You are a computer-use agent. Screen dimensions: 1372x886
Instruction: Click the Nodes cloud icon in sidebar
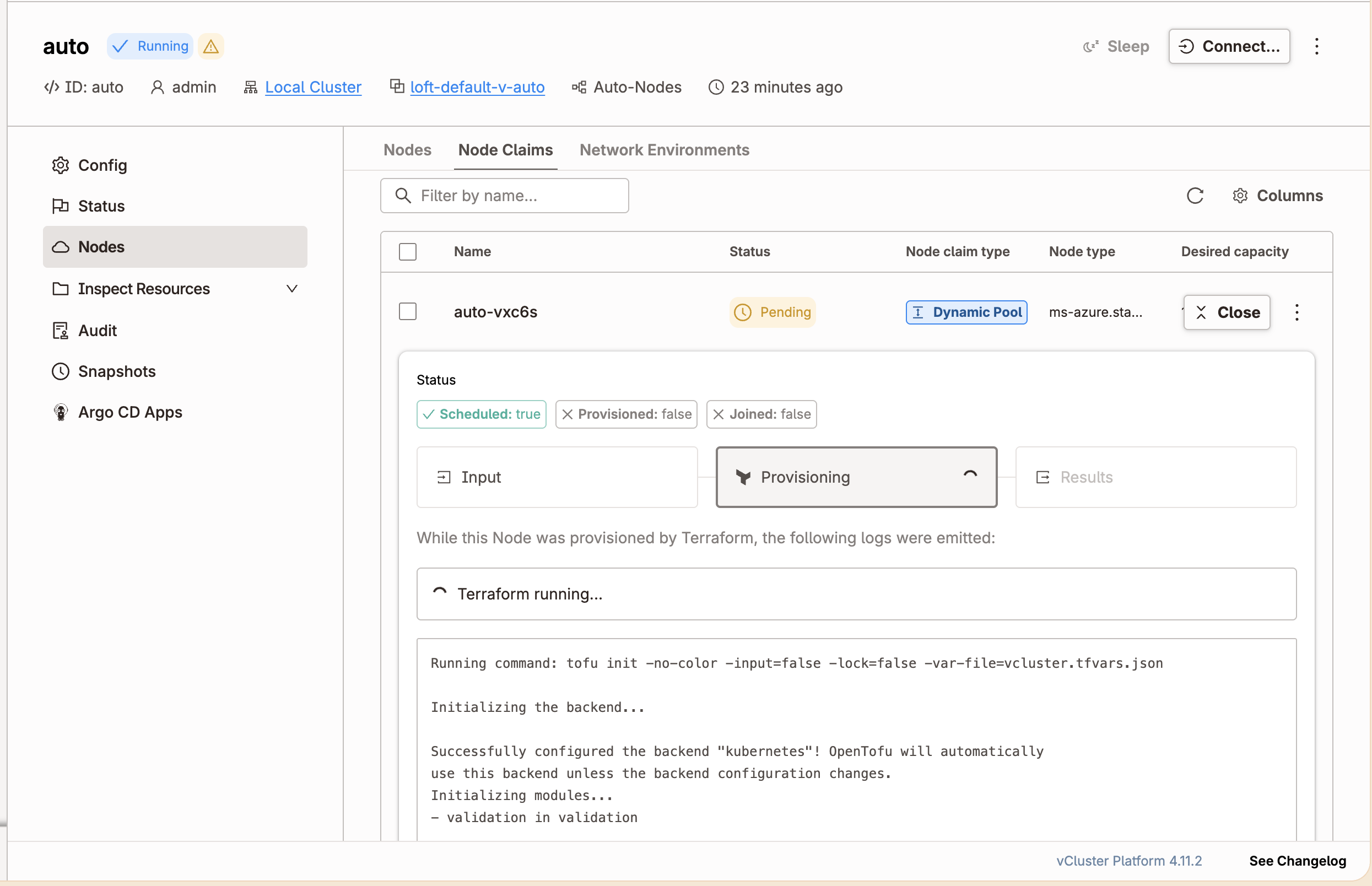(x=61, y=247)
